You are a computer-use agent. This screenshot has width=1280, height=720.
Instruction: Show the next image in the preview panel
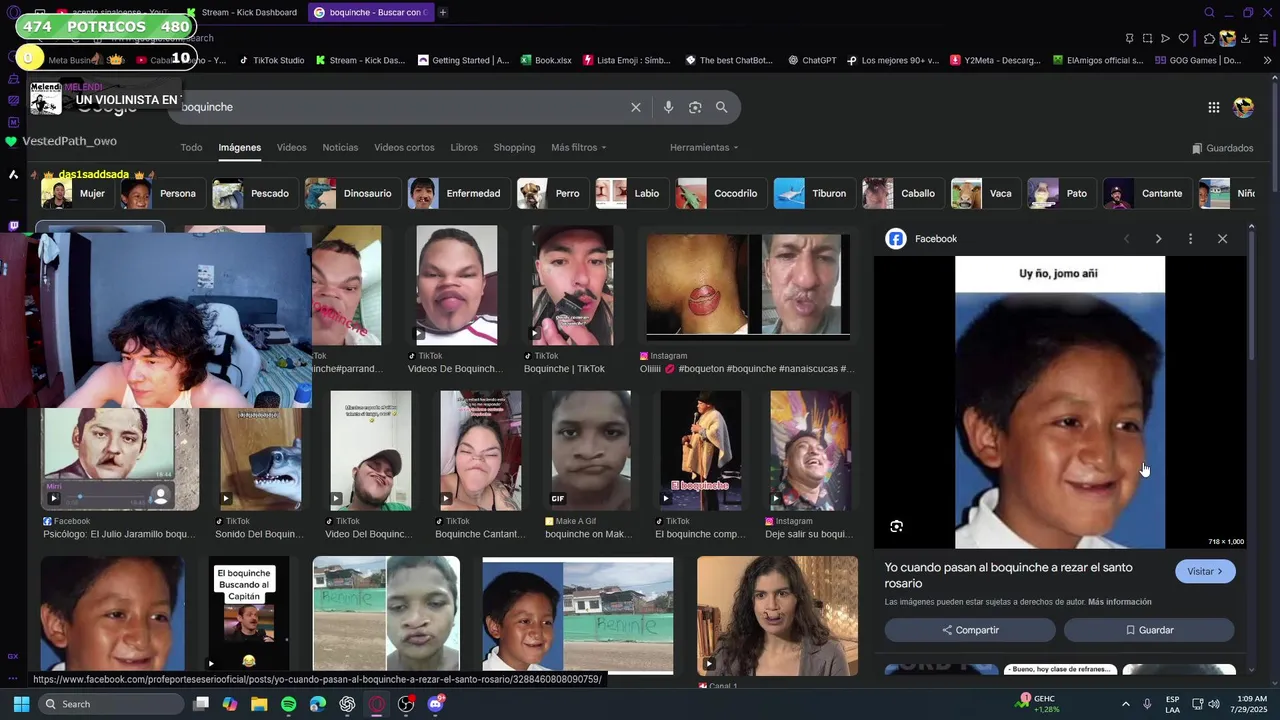point(1158,239)
